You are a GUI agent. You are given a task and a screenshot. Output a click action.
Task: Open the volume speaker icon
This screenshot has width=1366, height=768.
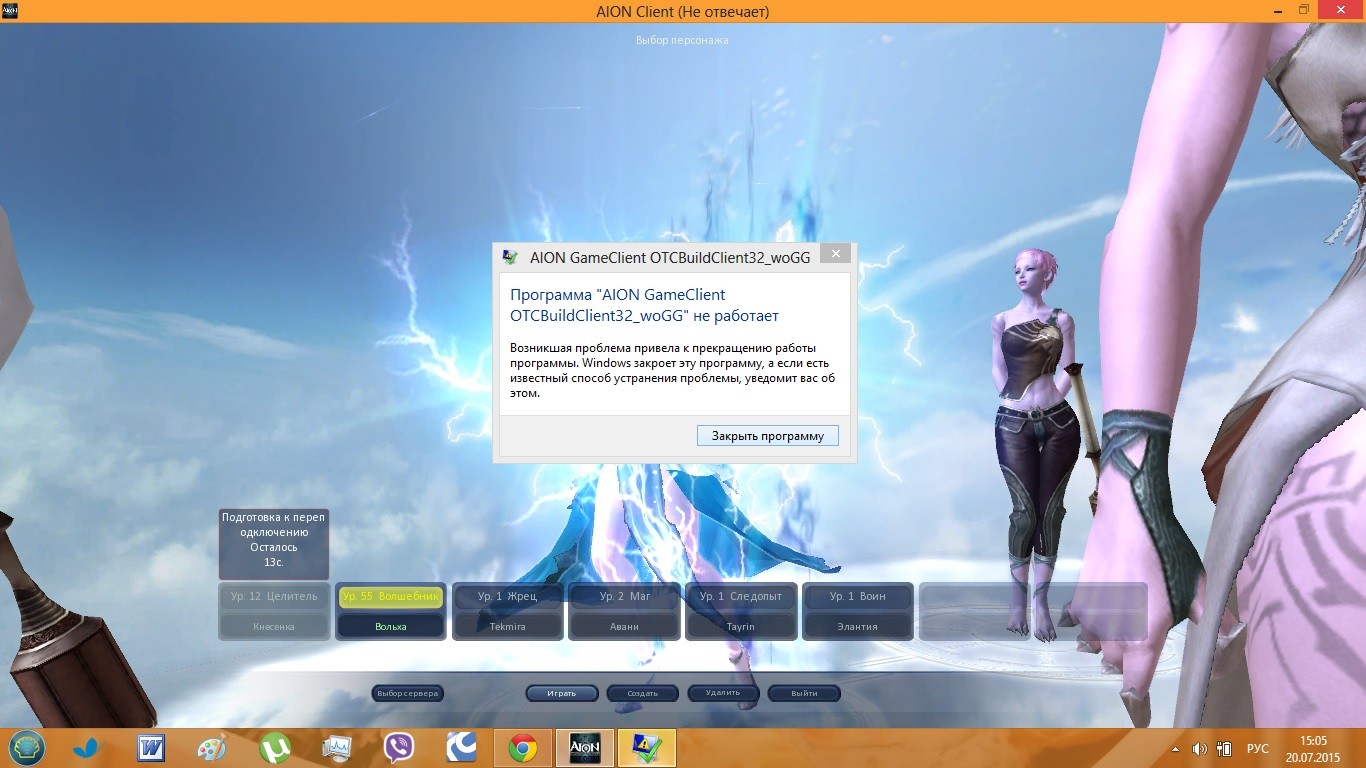point(1199,749)
